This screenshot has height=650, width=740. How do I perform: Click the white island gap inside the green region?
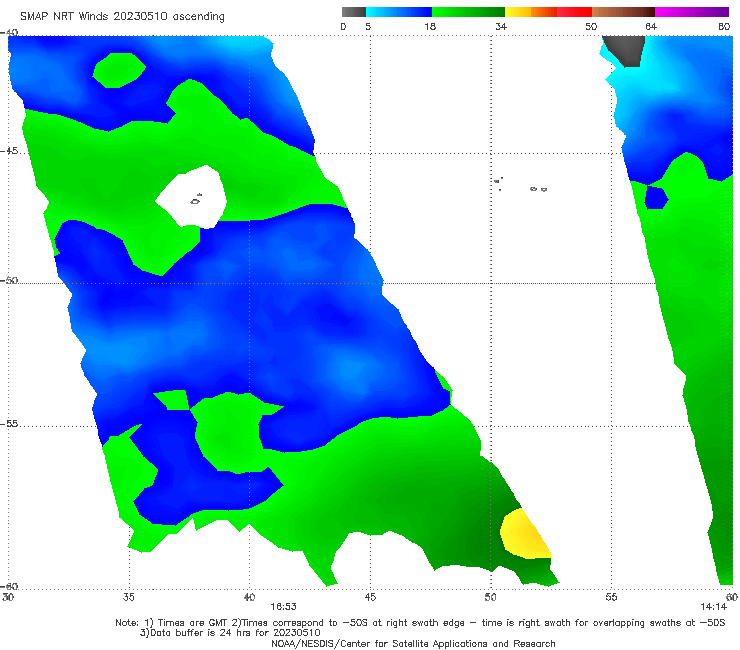tap(193, 196)
